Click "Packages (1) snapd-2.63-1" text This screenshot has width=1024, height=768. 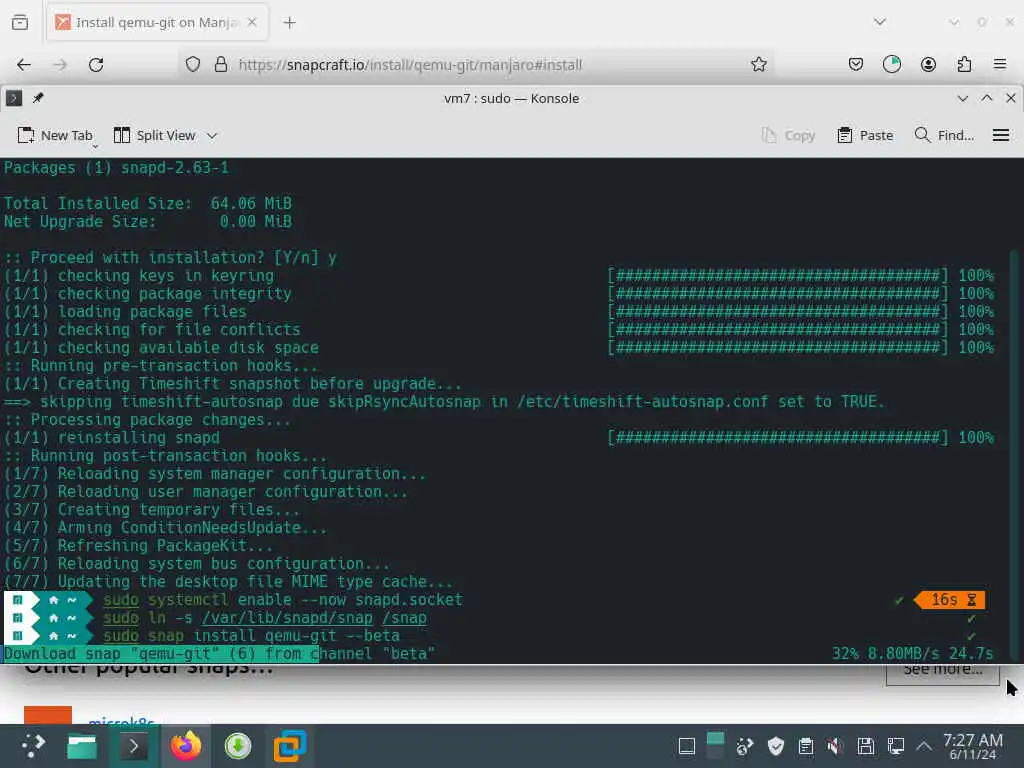click(116, 168)
